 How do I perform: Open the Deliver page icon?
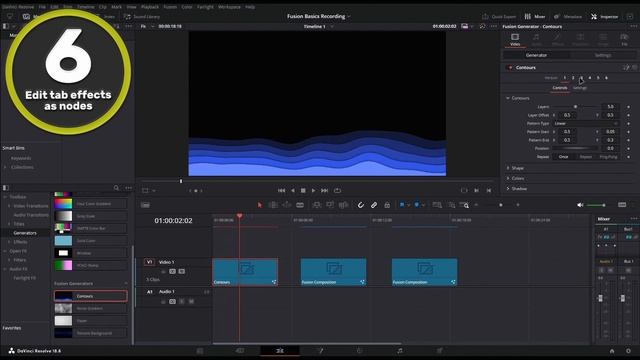(x=440, y=351)
